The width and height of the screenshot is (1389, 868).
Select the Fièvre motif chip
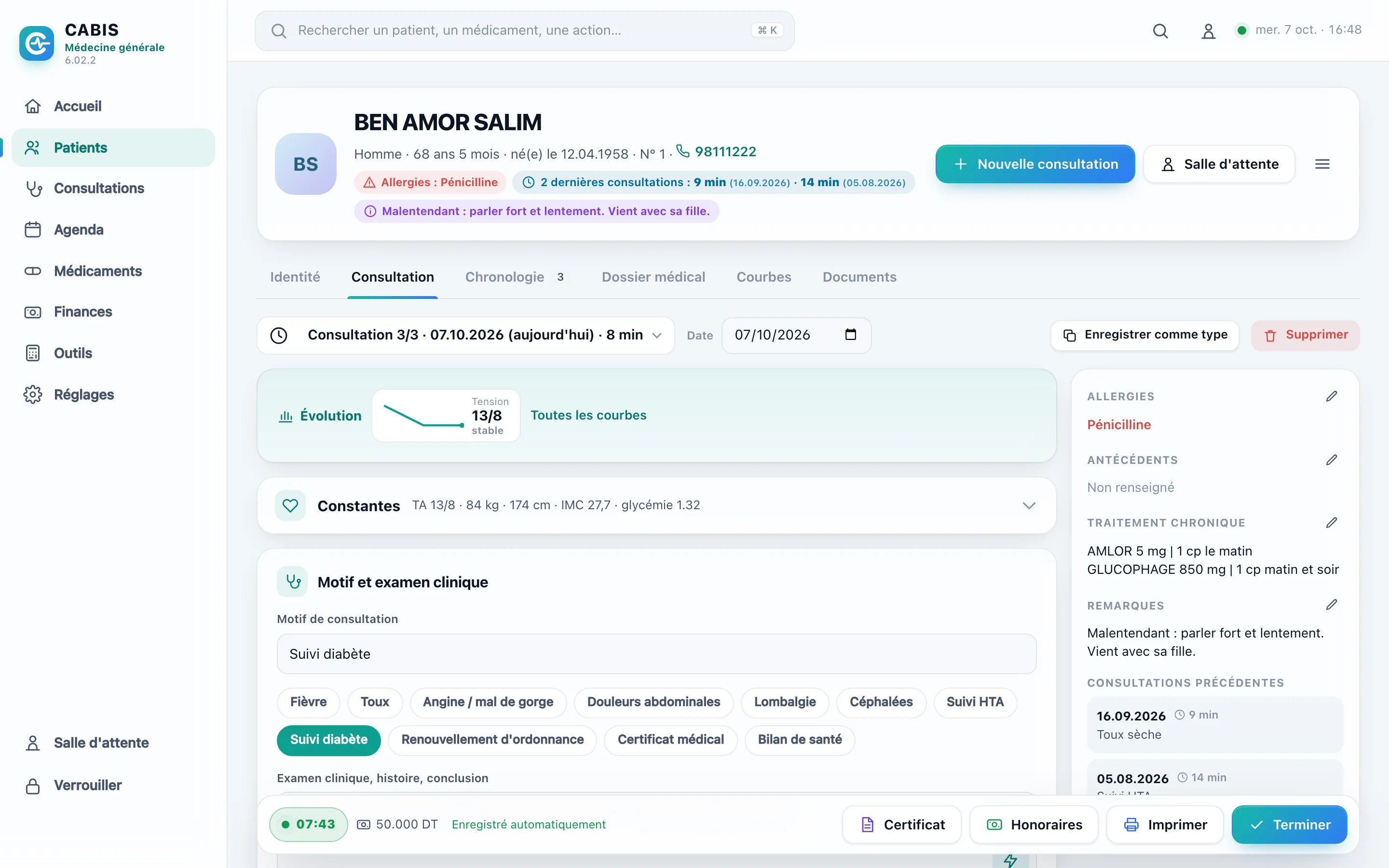coord(308,702)
